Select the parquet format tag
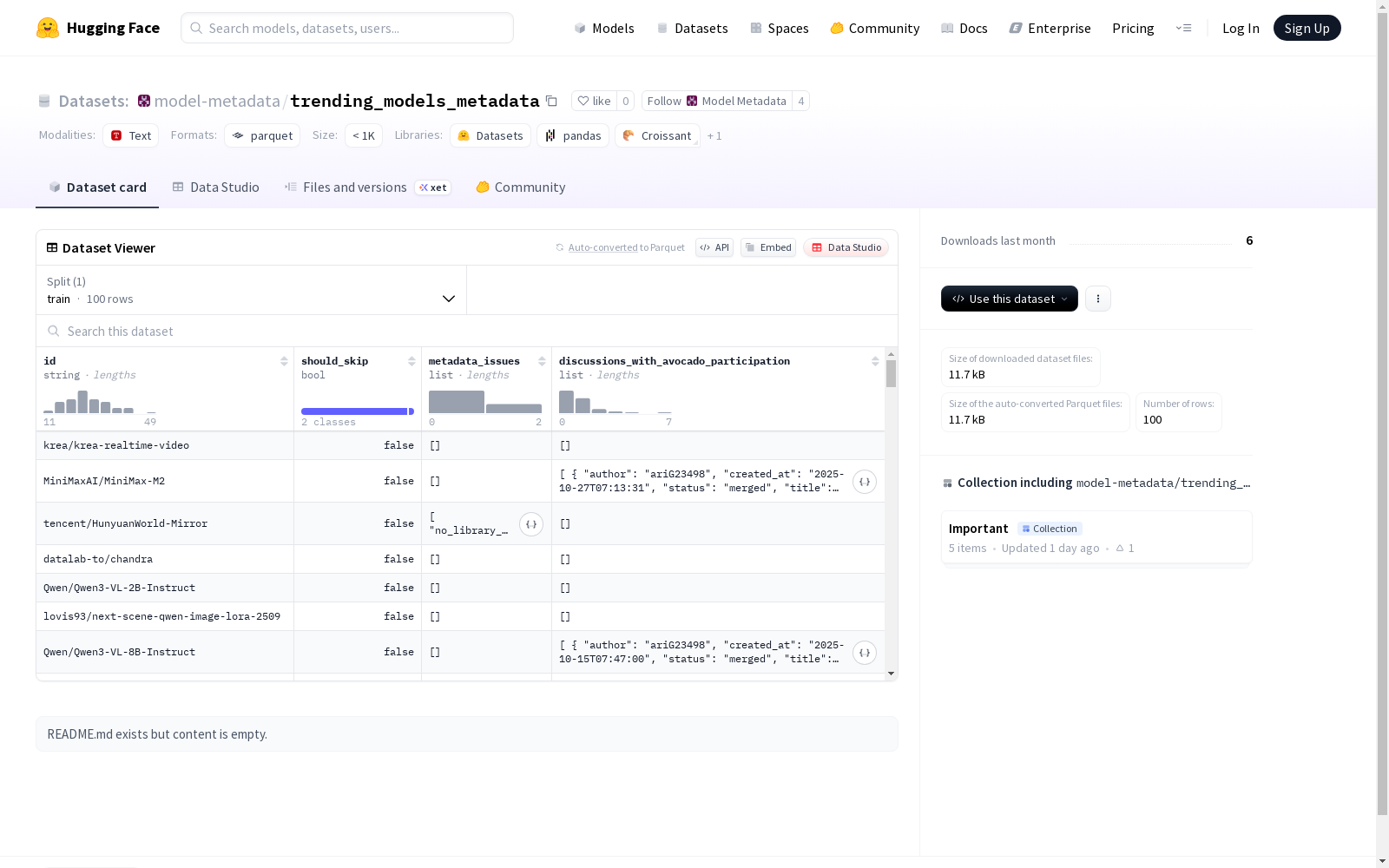This screenshot has width=1389, height=868. 262,135
